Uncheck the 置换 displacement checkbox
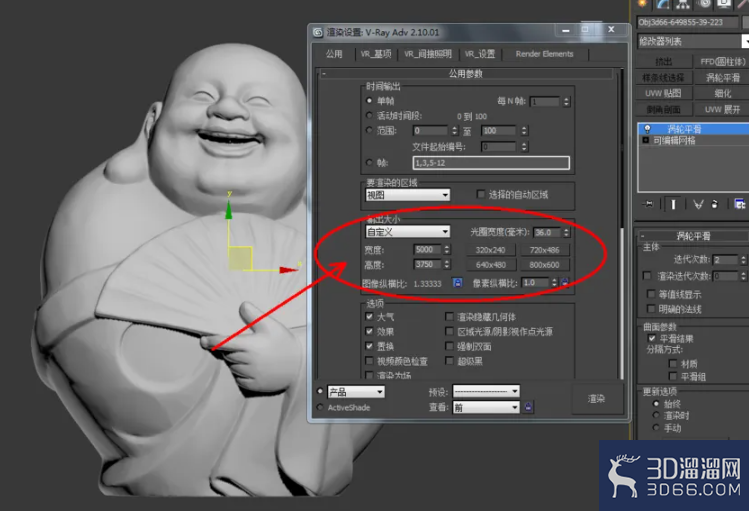 369,346
